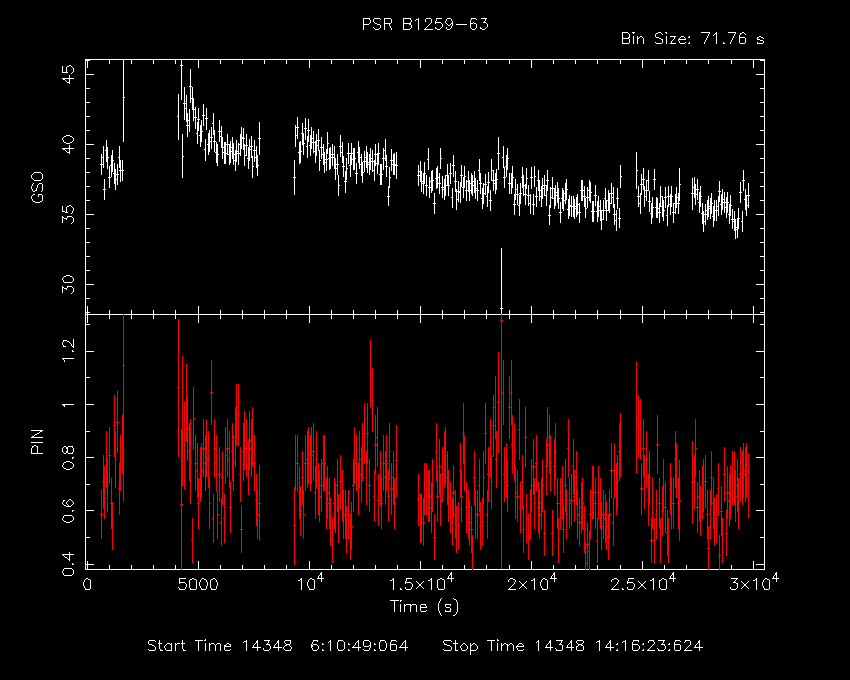Click the x-axis tick label 2.5×10^4
Viewport: 850px width, 680px height.
click(643, 582)
